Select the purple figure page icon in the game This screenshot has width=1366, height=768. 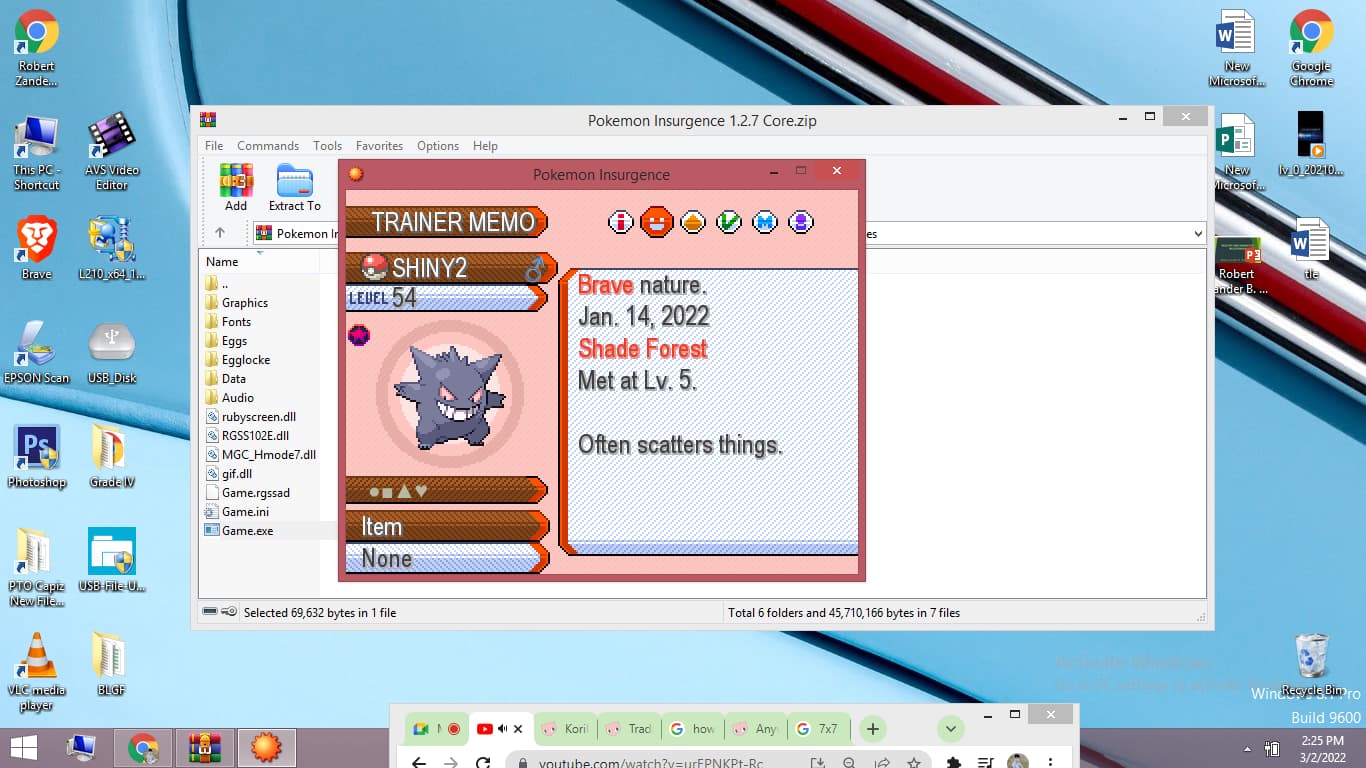click(x=801, y=222)
